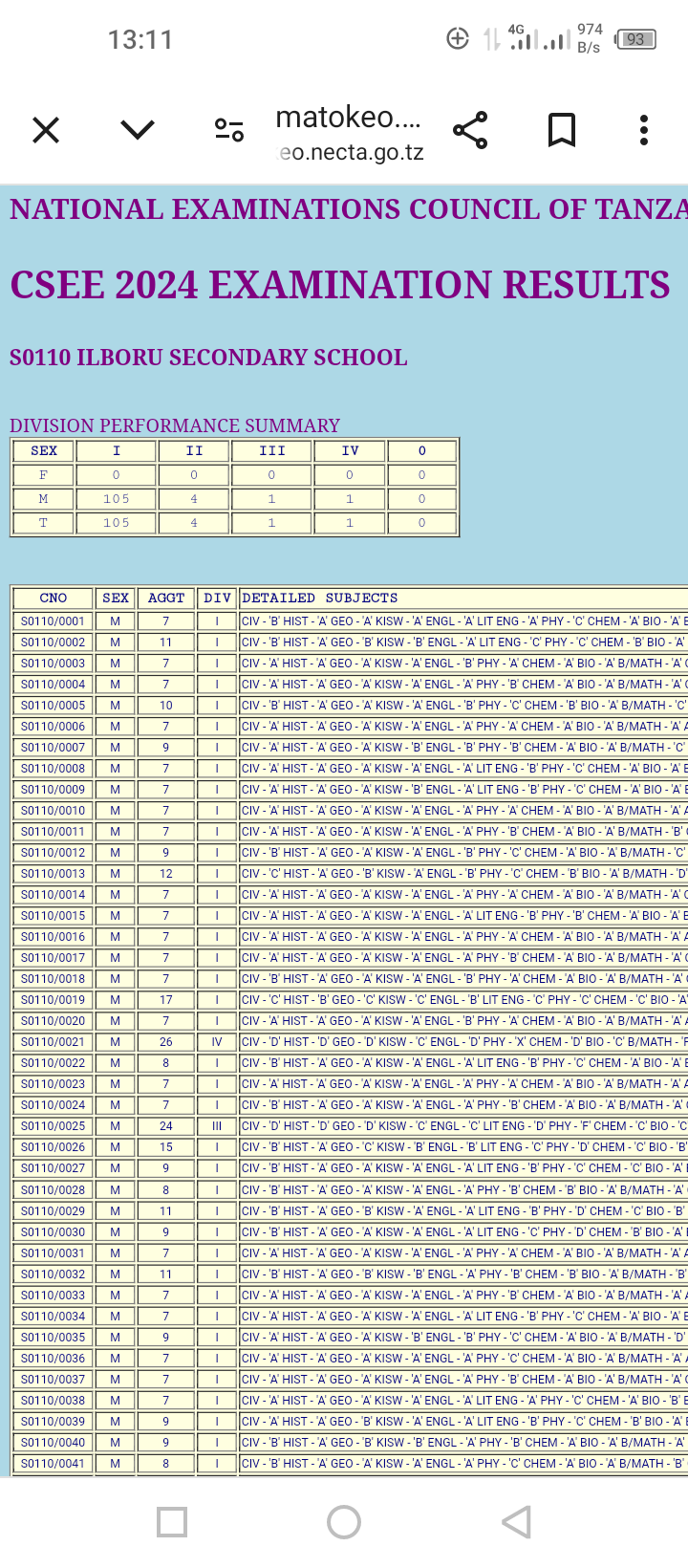Select candidate number S0110/0005
This screenshot has height=1568, width=688.
pos(54,706)
